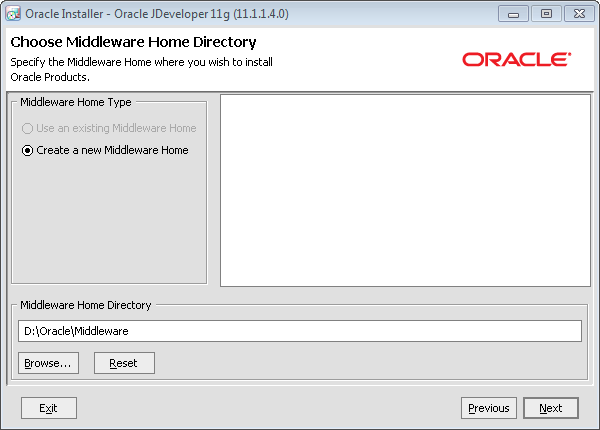Screen dimensions: 600x430
Task: Click the ORACLE logo
Action: point(516,60)
